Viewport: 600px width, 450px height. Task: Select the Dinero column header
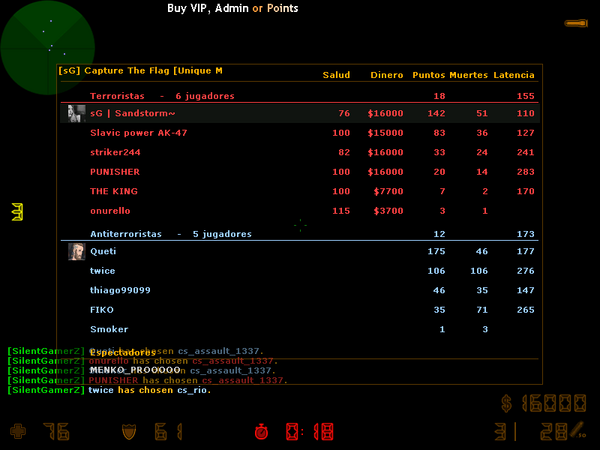386,75
